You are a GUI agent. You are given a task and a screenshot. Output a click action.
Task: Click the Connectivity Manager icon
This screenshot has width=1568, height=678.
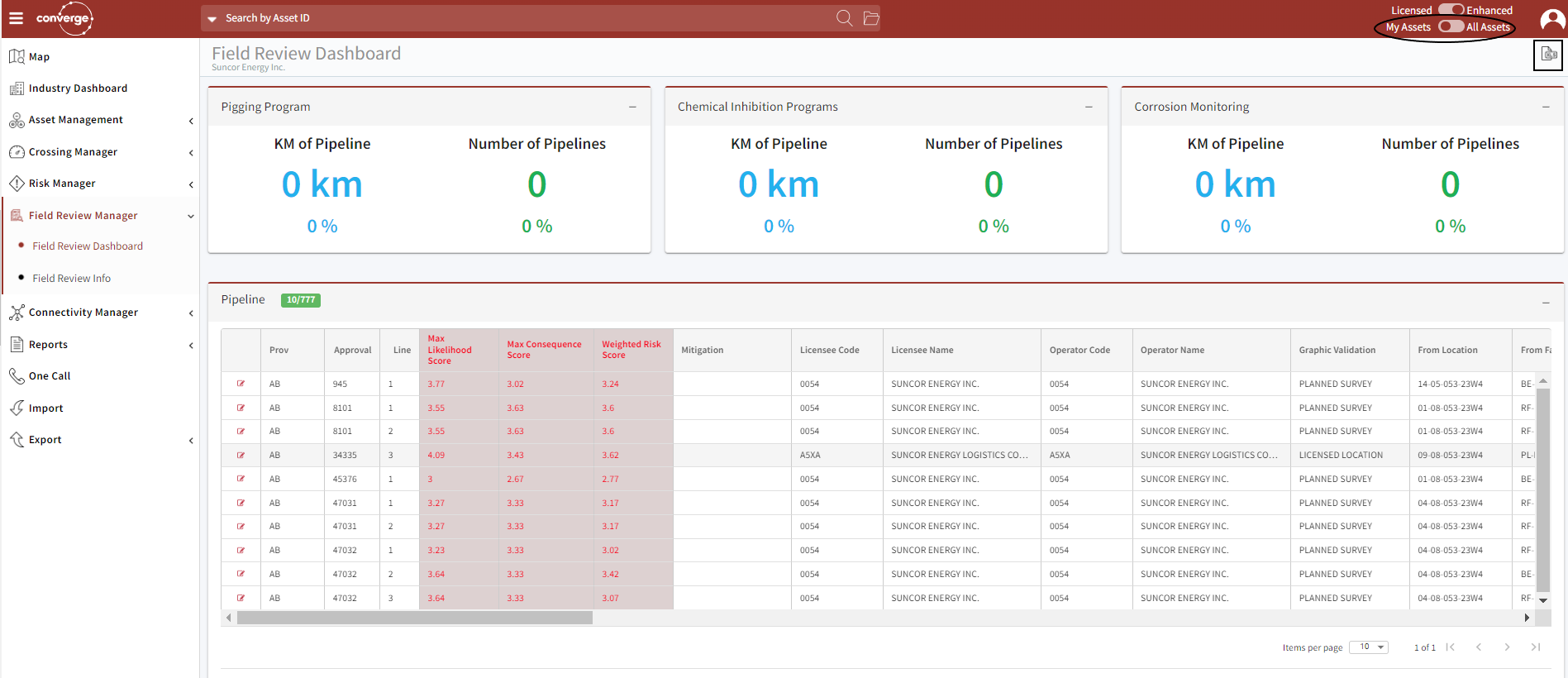click(x=17, y=313)
